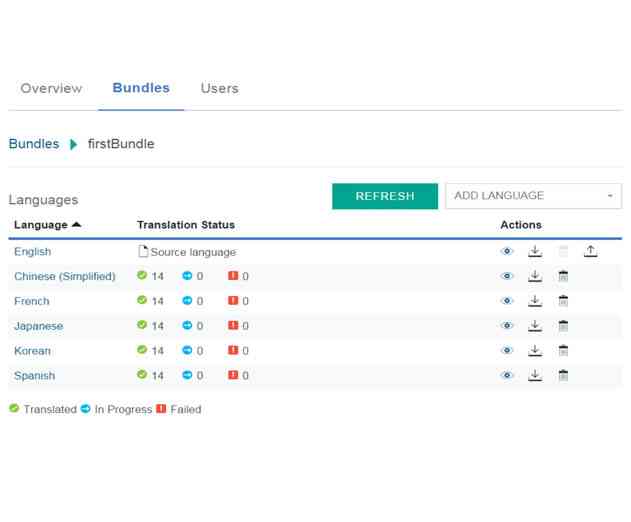The image size is (631, 522).
Task: View Chinese (Simplified) translation eye icon
Action: [x=507, y=276]
